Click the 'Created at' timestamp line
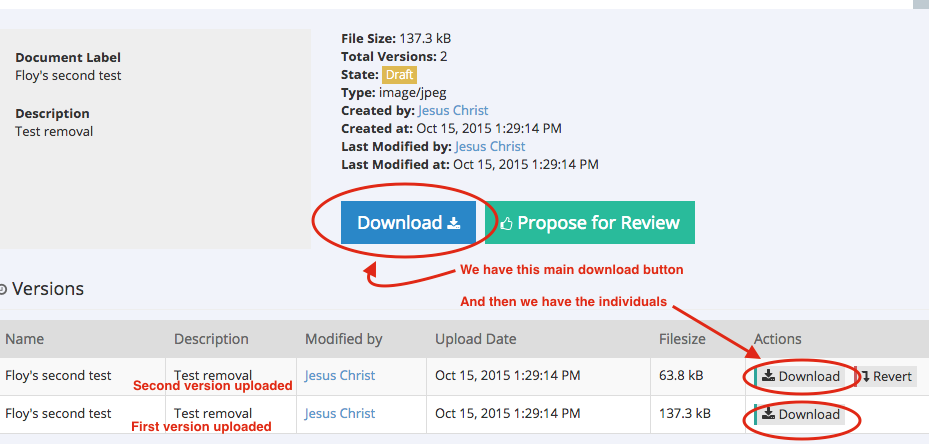The image size is (929, 444). [x=451, y=128]
